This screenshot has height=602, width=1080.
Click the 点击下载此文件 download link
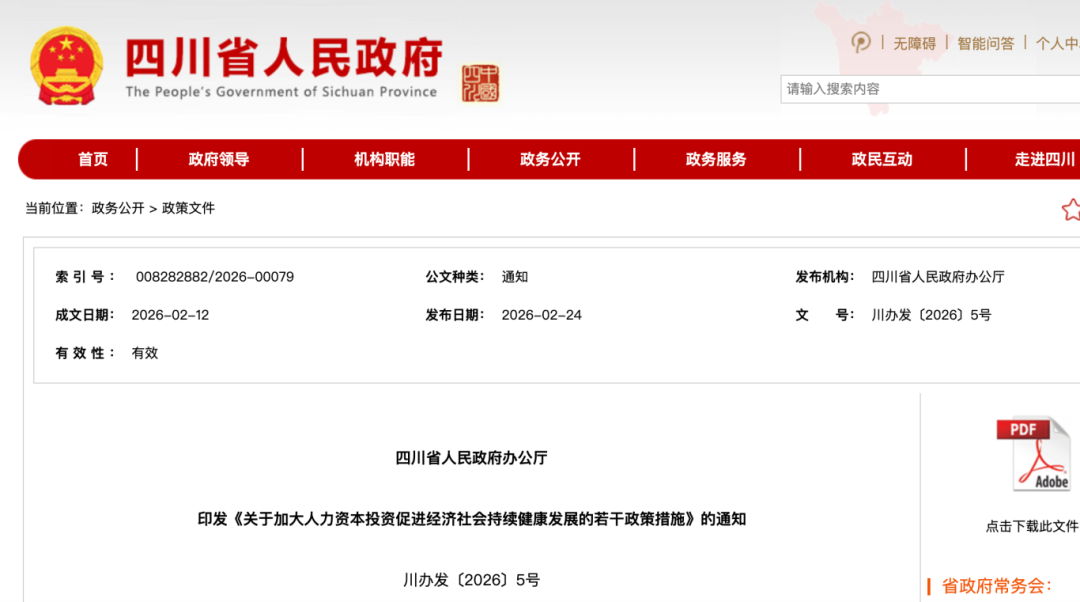(x=1032, y=526)
